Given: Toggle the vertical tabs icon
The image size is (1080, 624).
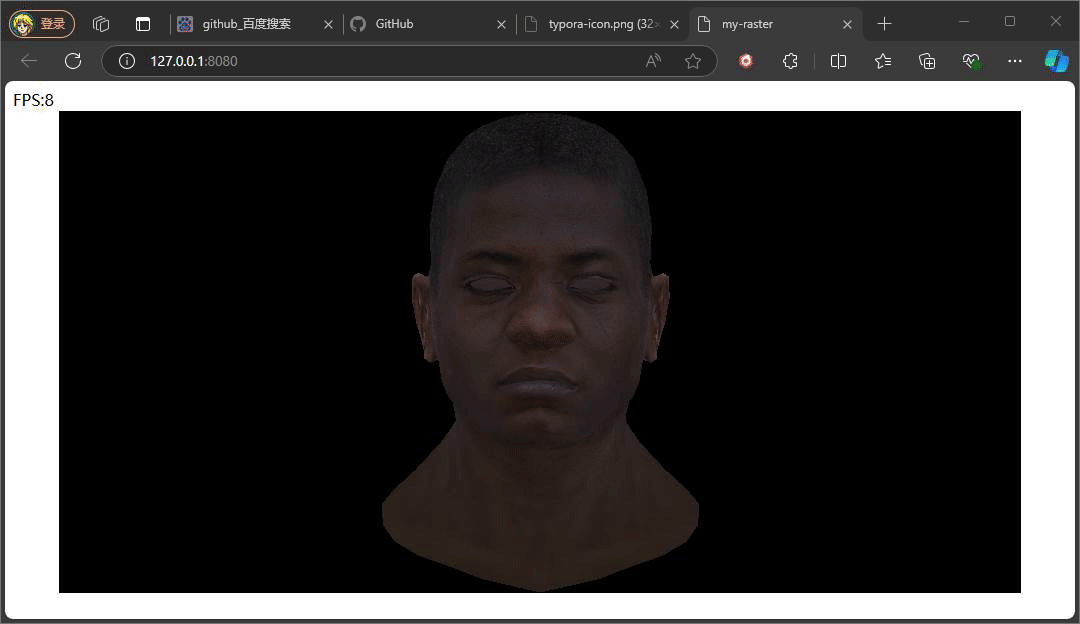Looking at the screenshot, I should pos(143,24).
